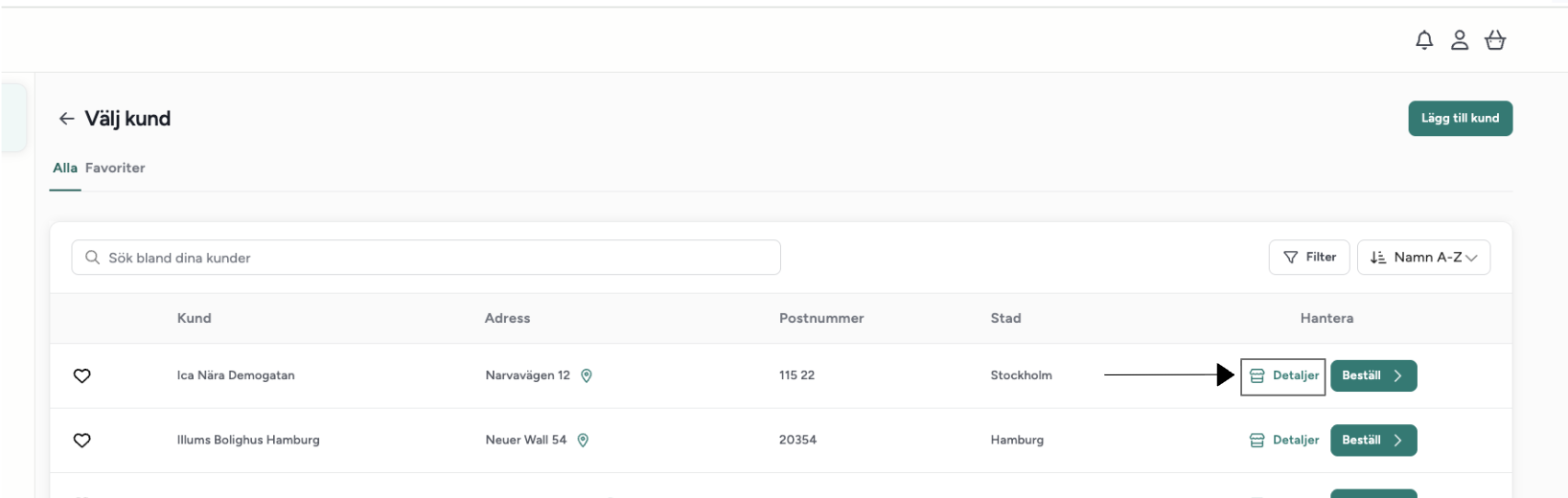1568x498 pixels.
Task: Click postal code 115 22
Action: coord(796,375)
